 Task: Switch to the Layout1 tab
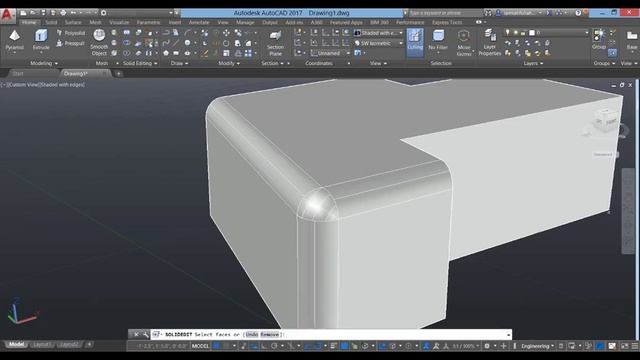click(x=41, y=345)
